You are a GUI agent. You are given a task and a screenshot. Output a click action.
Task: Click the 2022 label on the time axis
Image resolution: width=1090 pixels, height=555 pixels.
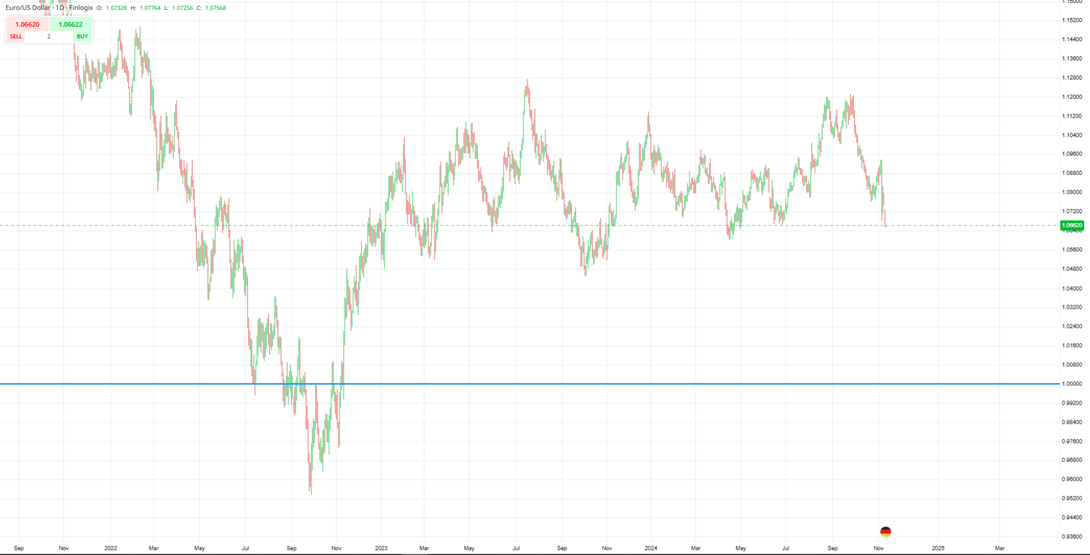click(109, 547)
